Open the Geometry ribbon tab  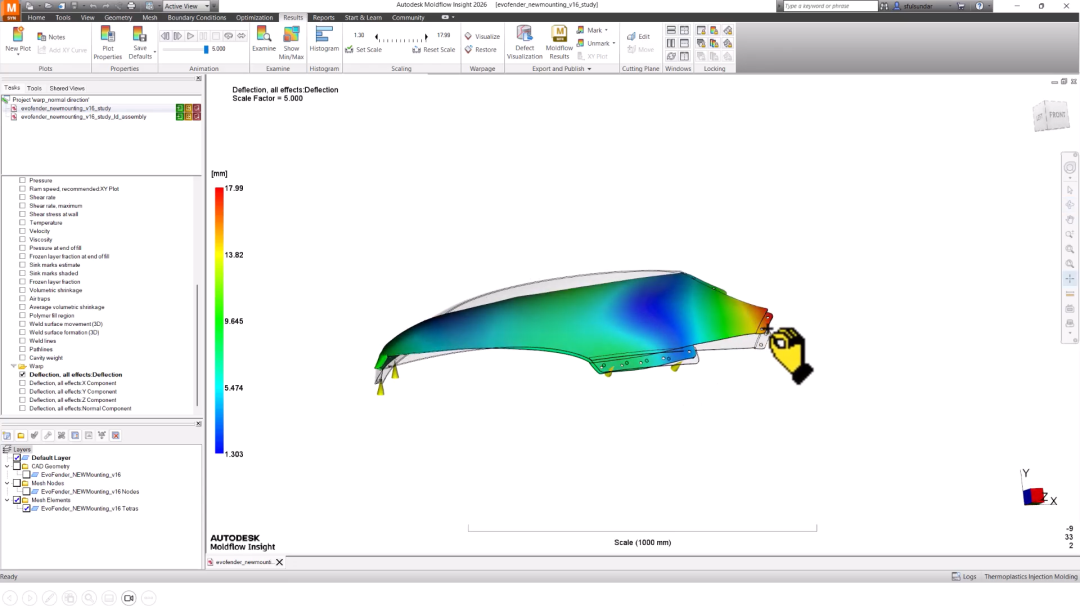point(118,17)
